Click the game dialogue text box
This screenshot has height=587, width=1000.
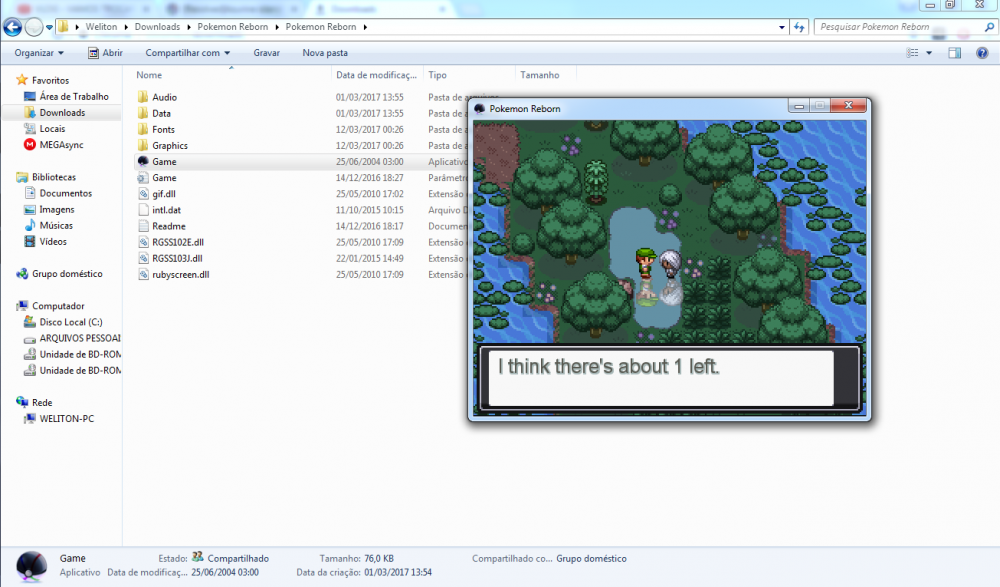658,377
